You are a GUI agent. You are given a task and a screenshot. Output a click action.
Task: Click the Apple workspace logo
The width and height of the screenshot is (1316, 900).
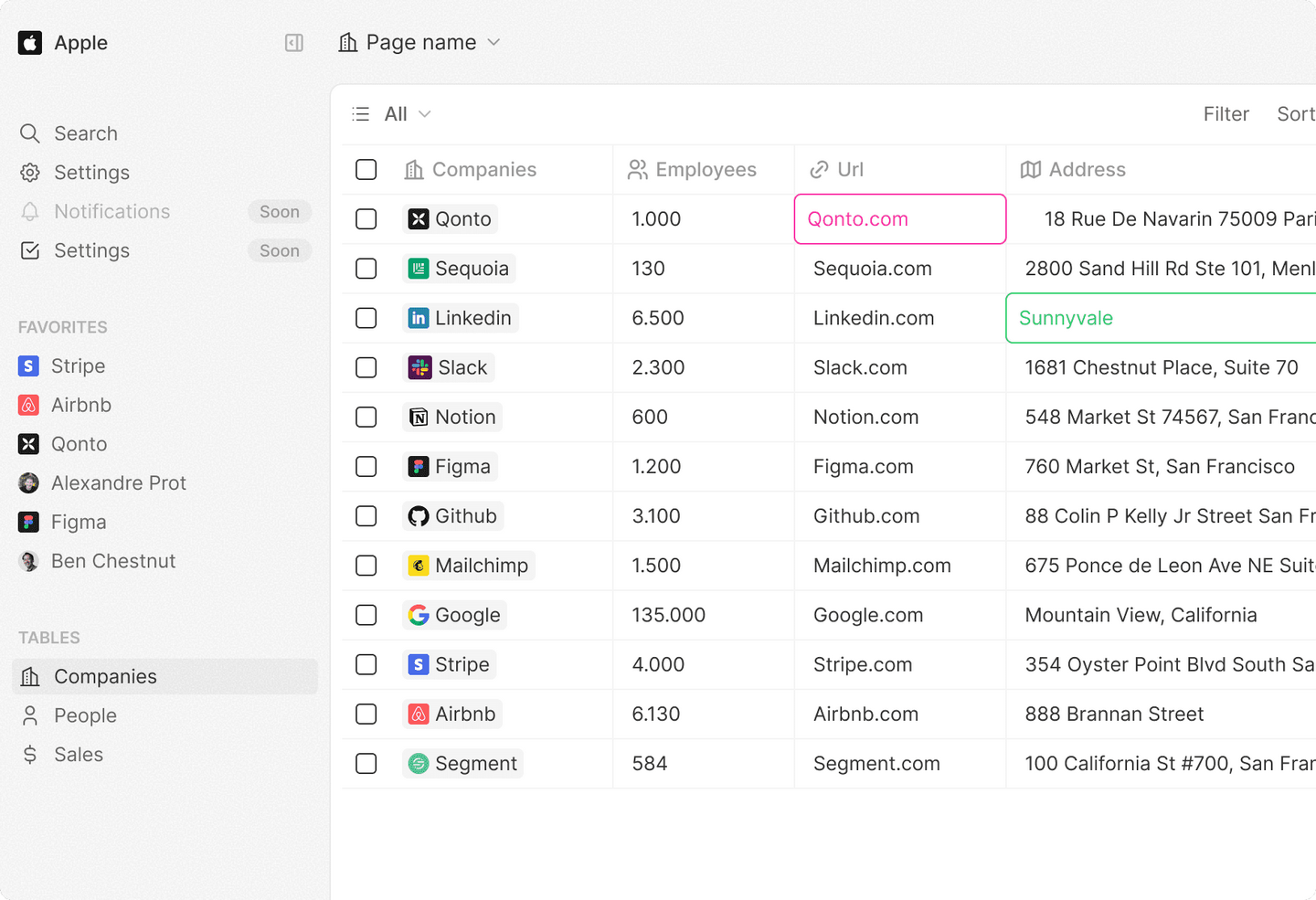coord(30,43)
